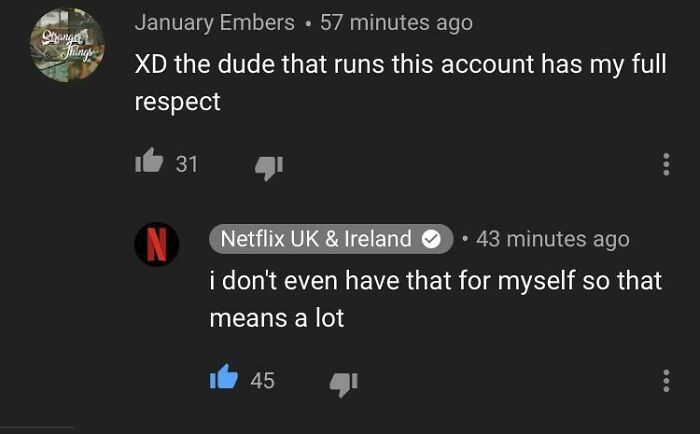Screen dimensions: 700x434
Task: Dislike the January Embers comment
Action: point(268,166)
